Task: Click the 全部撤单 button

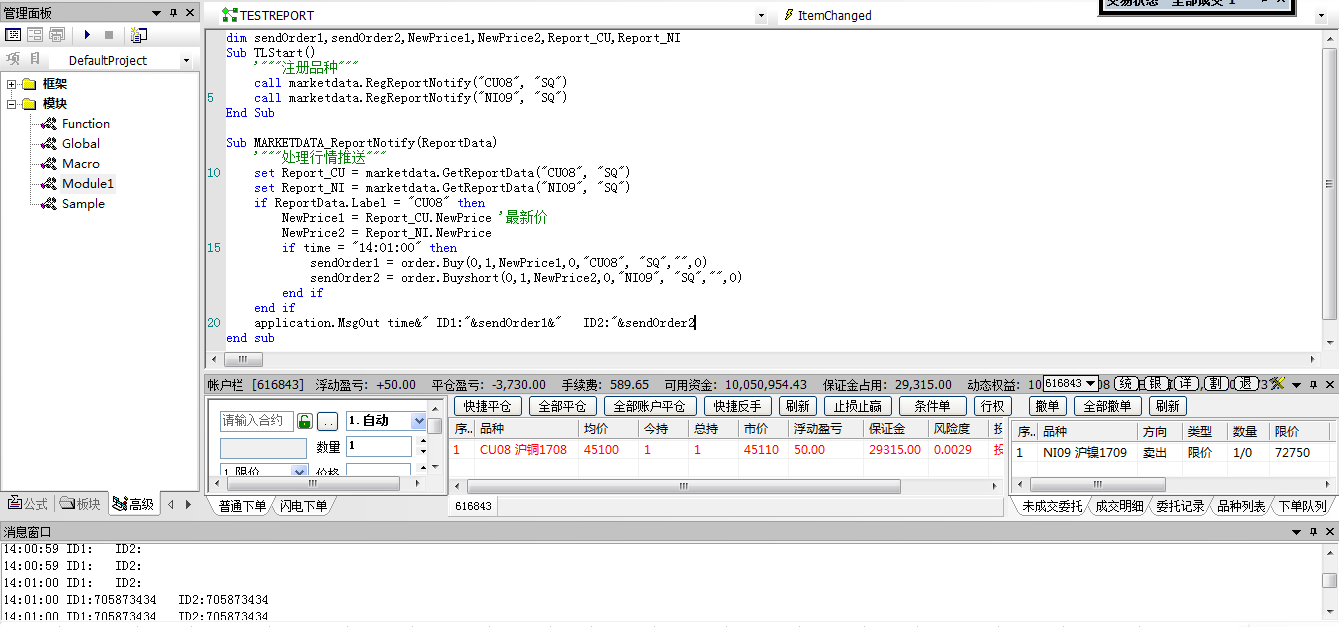Action: [x=1108, y=406]
